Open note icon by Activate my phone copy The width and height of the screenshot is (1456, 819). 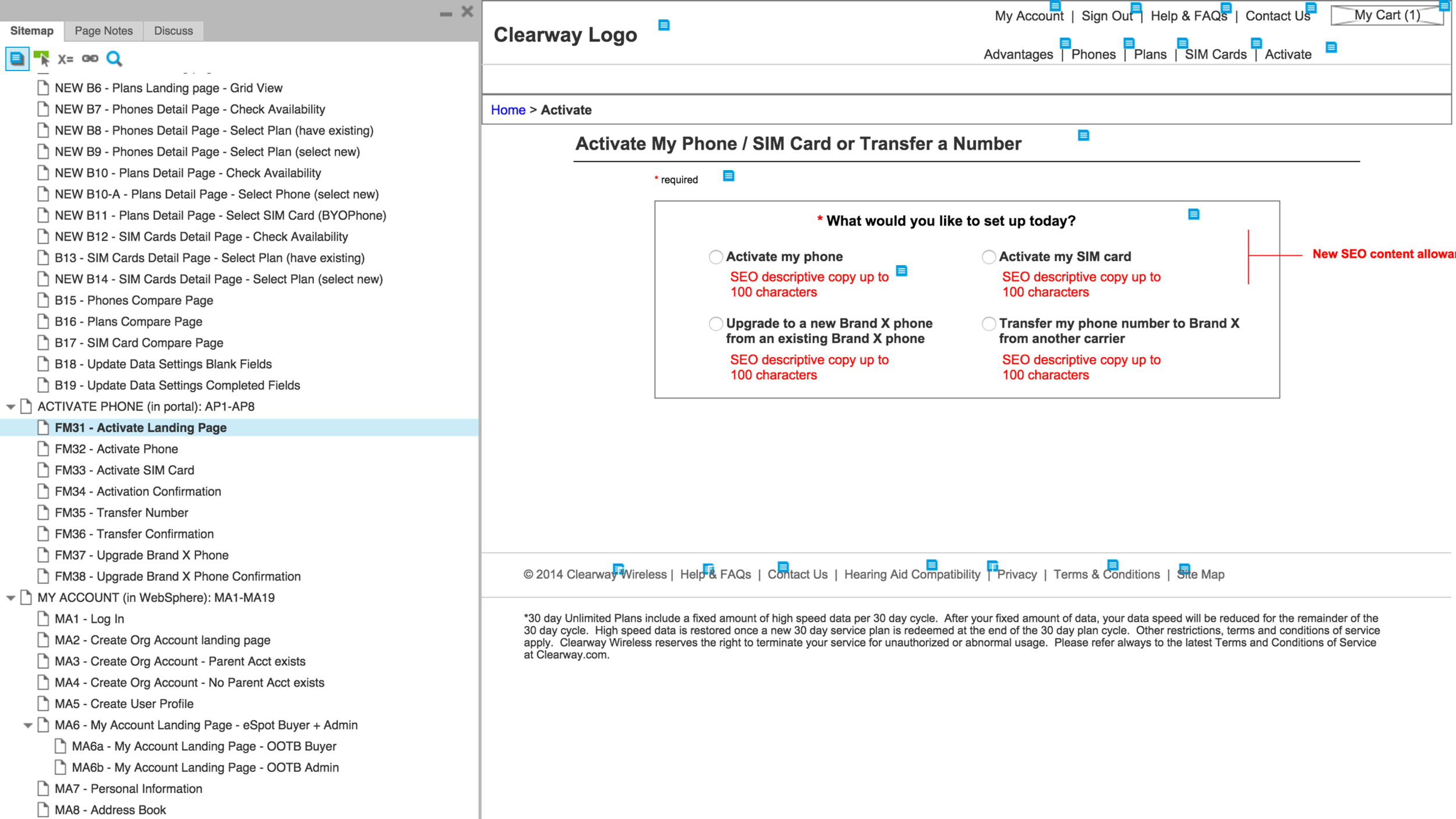pos(902,271)
